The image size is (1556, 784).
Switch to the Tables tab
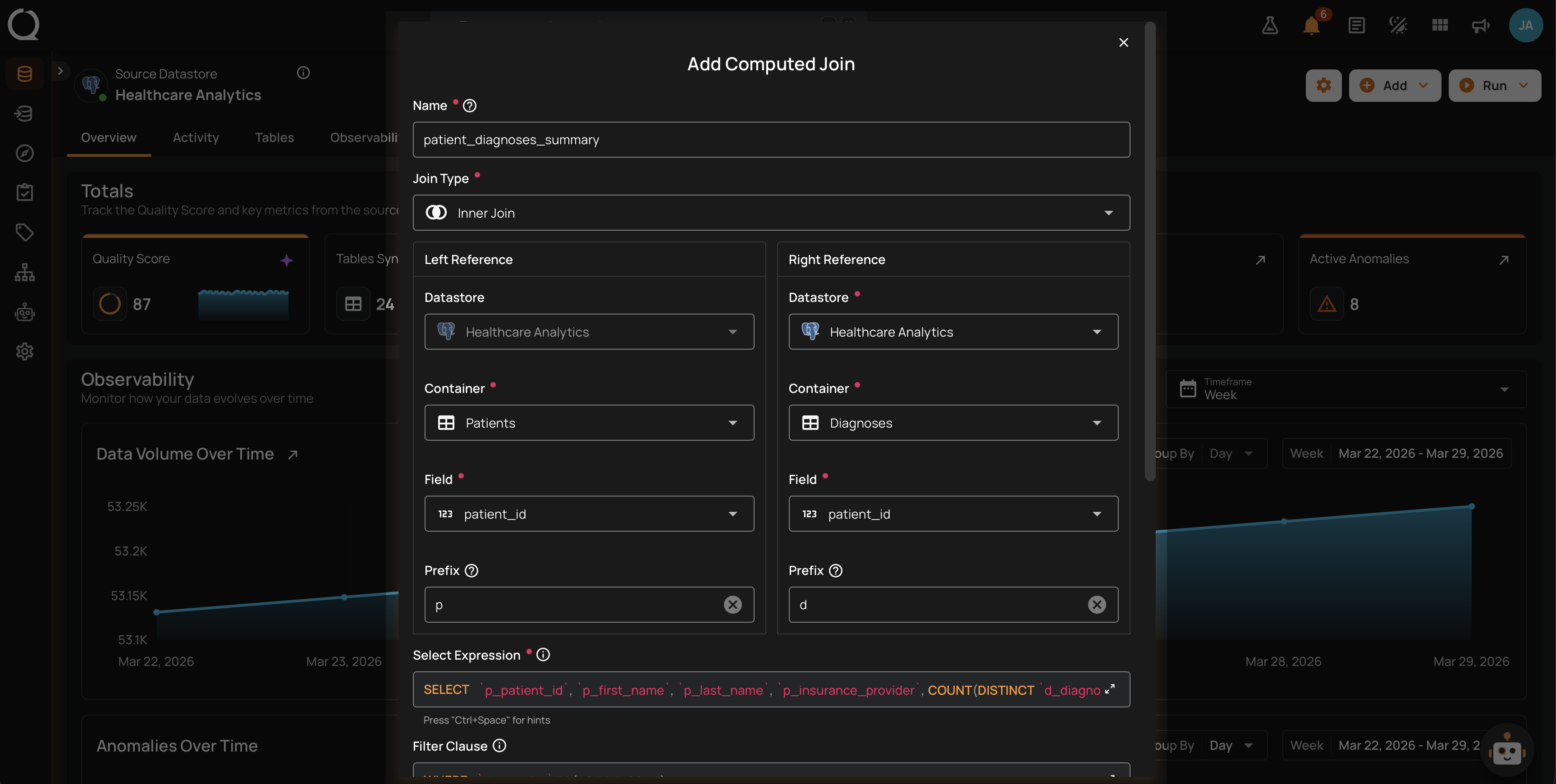(x=274, y=138)
